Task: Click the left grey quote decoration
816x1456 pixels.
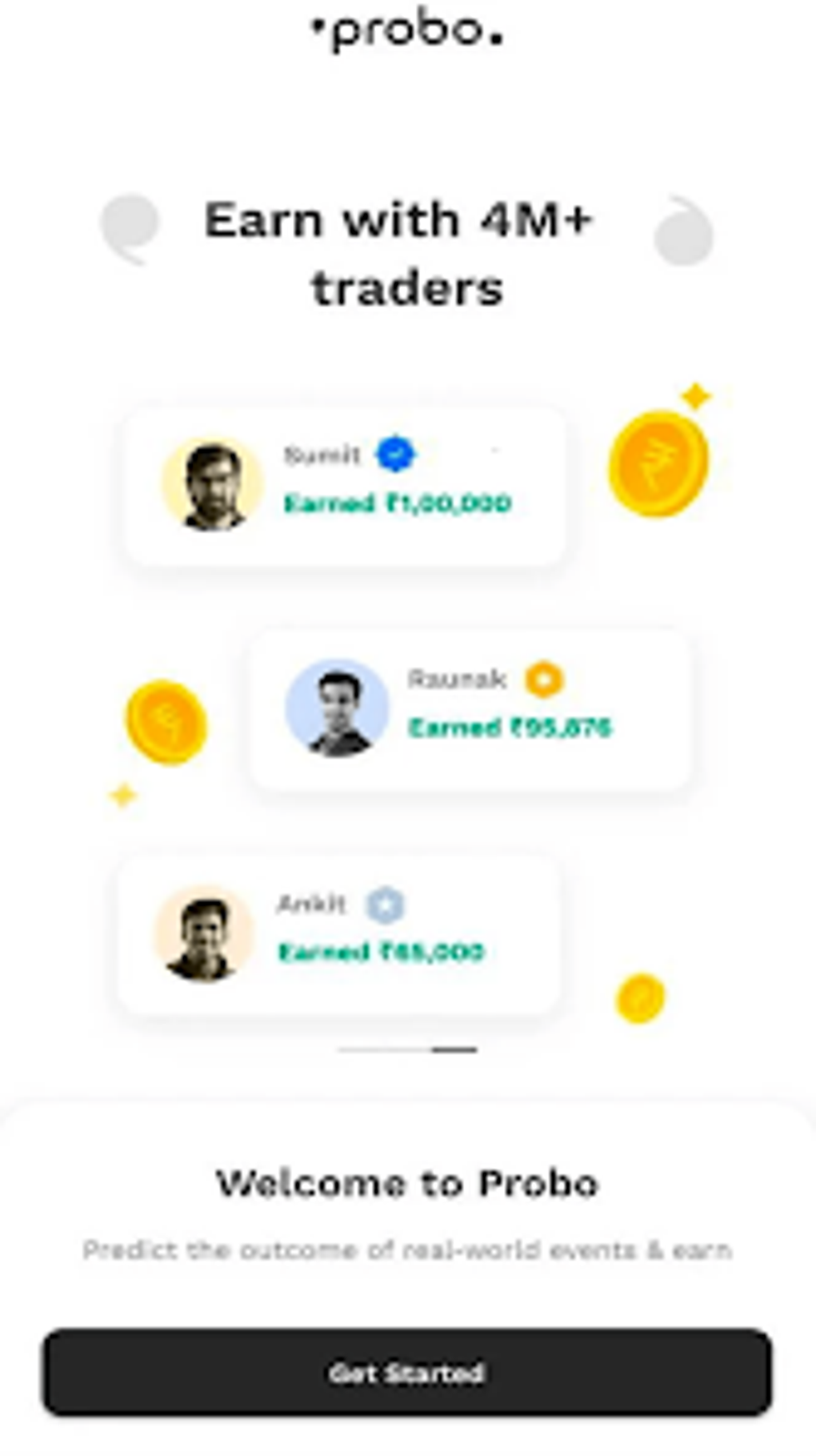Action: 130,227
